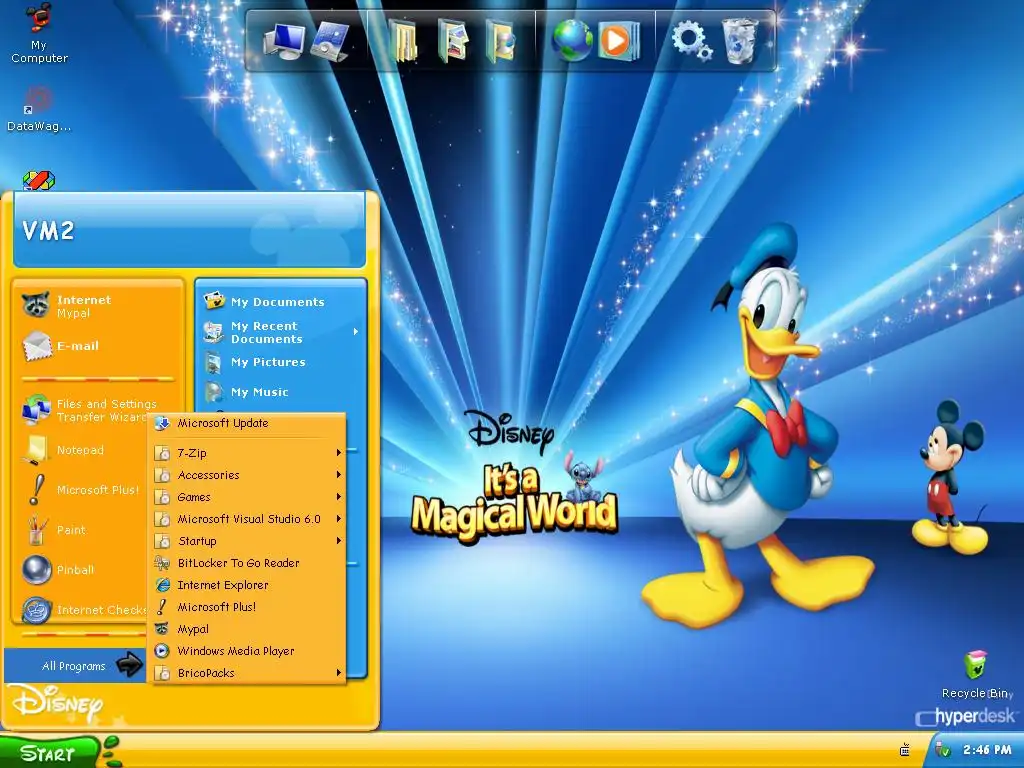Click the All Programs button
1024x768 pixels.
pyautogui.click(x=76, y=665)
